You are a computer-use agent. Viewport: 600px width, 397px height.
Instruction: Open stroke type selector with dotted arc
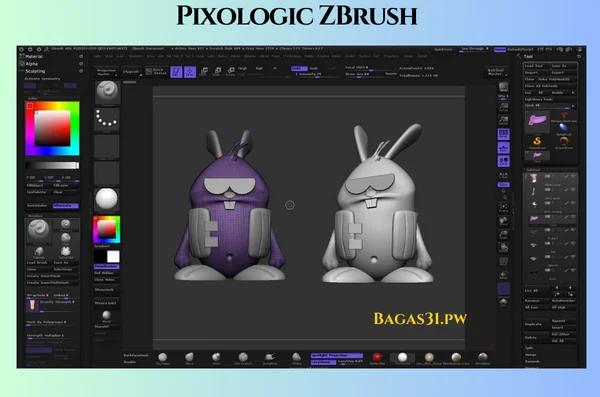107,120
